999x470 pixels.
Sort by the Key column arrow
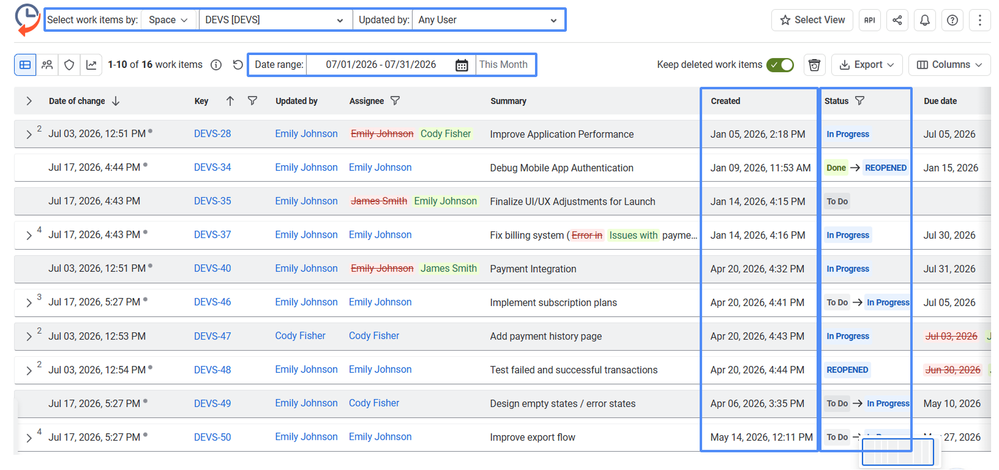click(x=231, y=101)
